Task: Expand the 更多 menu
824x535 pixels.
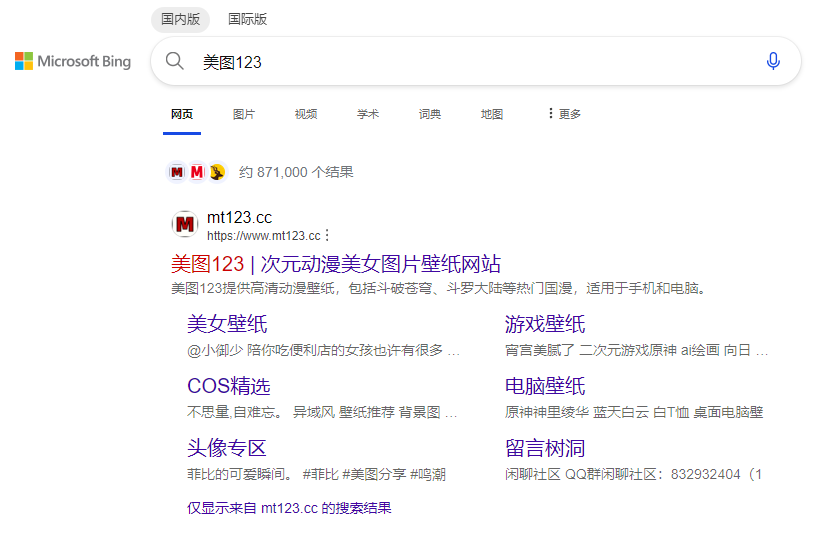Action: [x=564, y=114]
